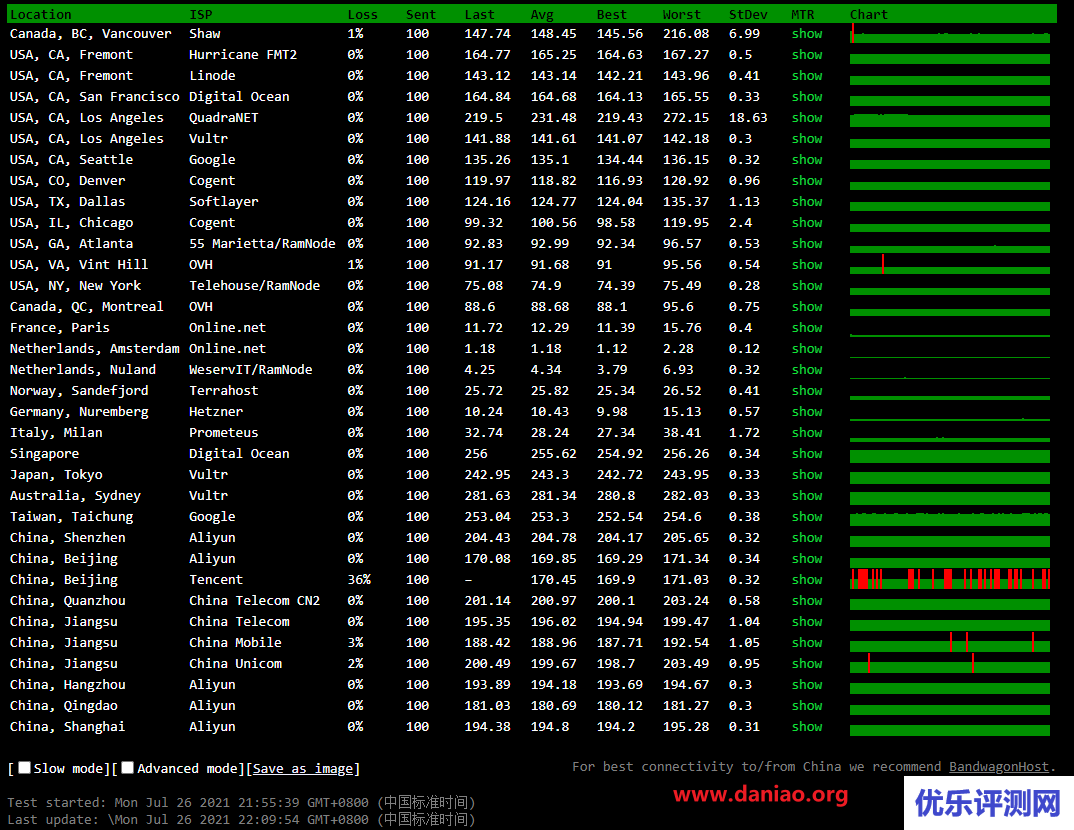
Task: Click the Best column header
Action: (x=612, y=14)
